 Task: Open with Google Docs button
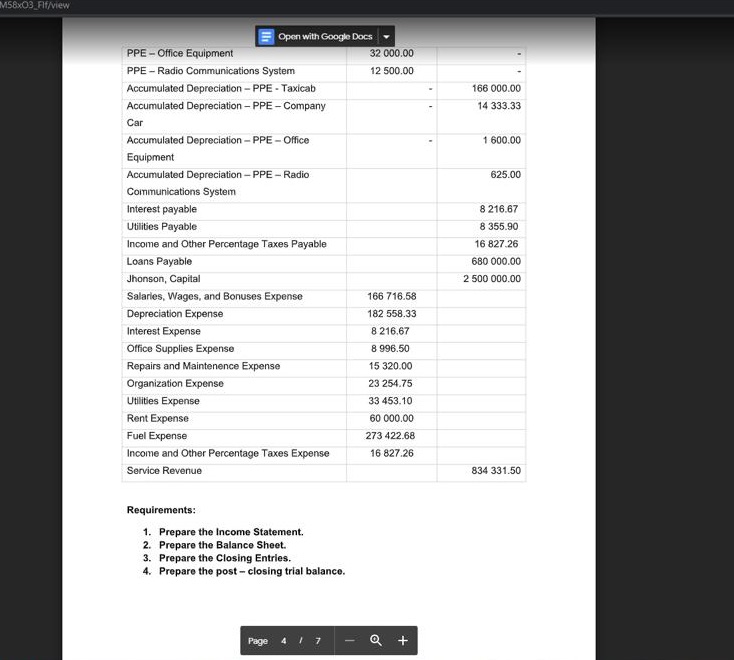pos(316,37)
